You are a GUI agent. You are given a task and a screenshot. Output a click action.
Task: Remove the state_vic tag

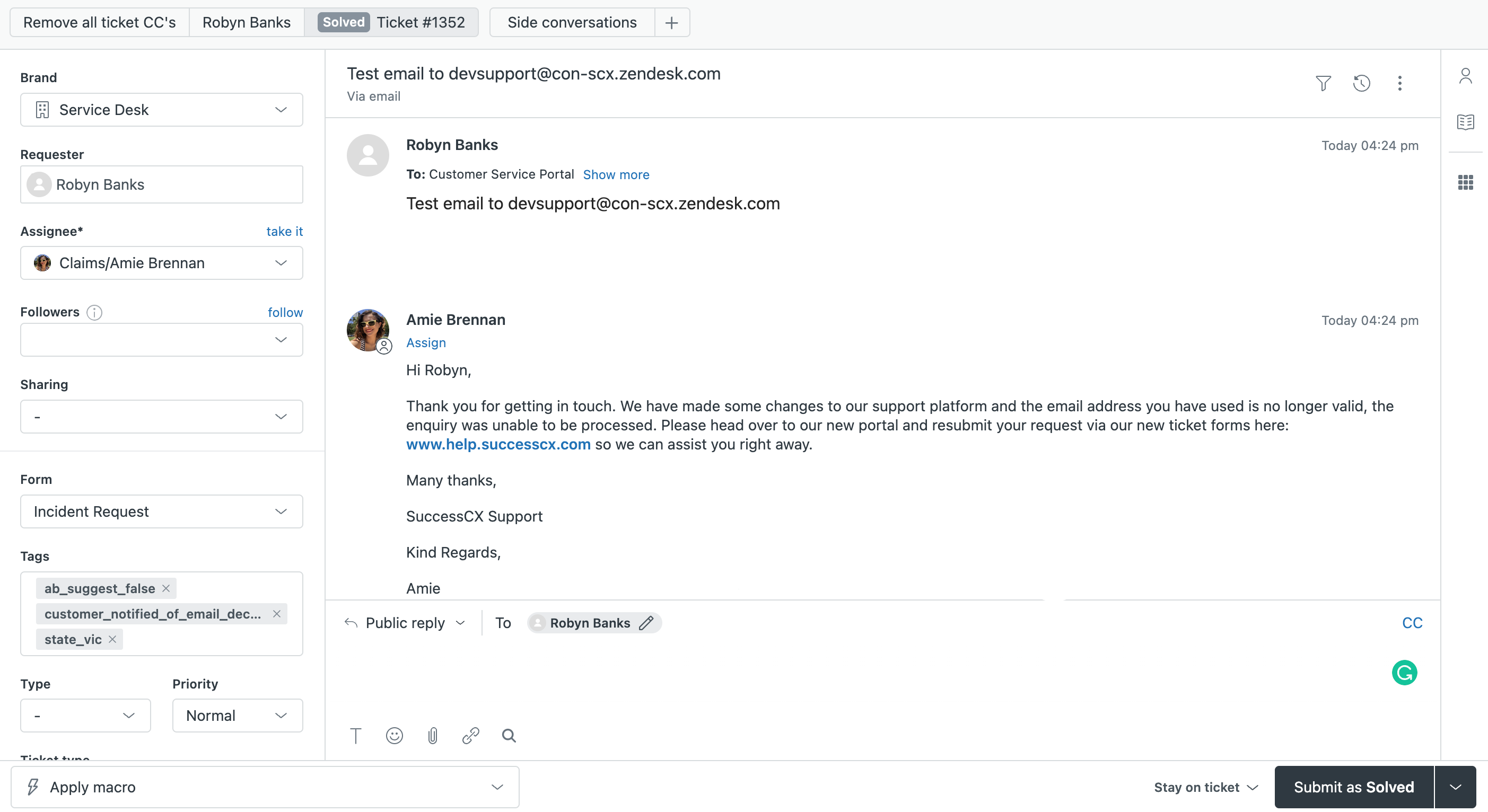point(113,639)
